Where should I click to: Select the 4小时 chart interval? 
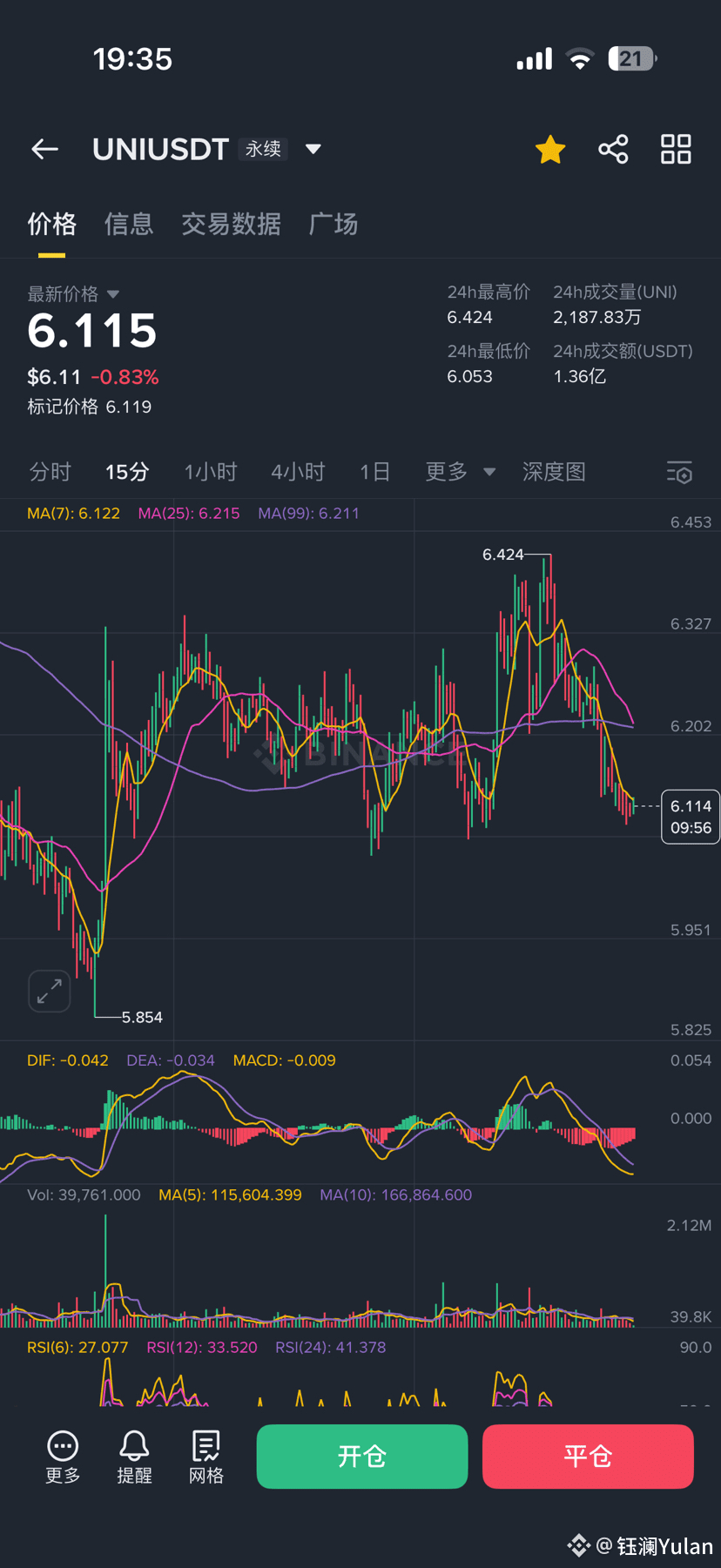coord(298,472)
